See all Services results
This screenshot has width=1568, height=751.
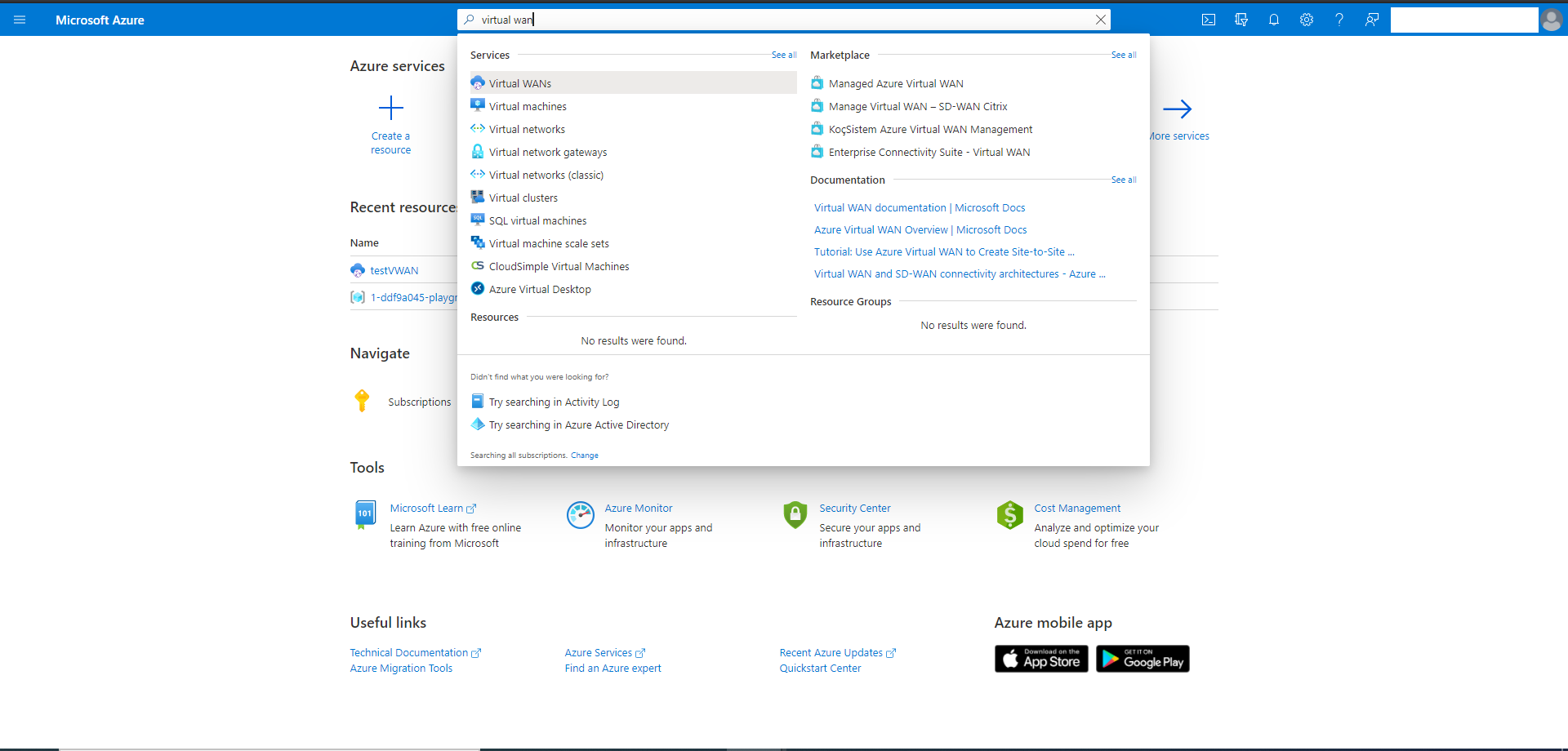coord(784,55)
